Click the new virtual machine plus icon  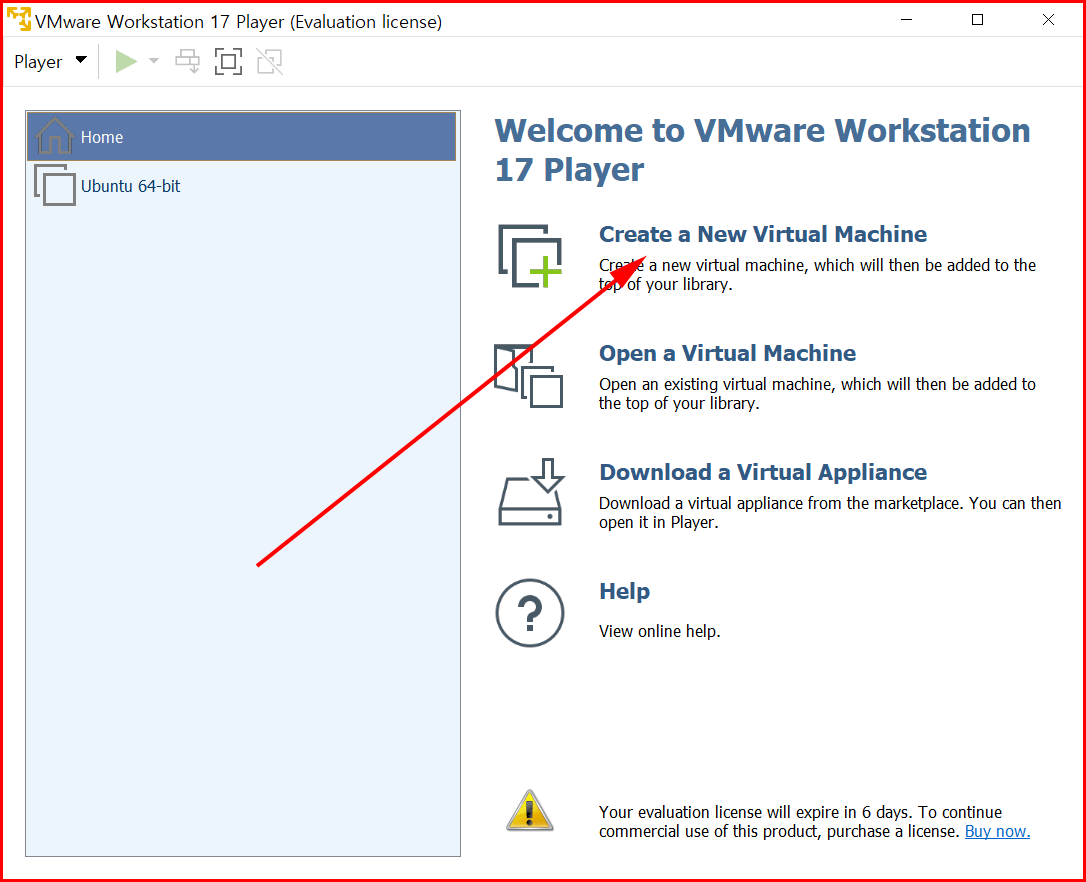(x=531, y=256)
